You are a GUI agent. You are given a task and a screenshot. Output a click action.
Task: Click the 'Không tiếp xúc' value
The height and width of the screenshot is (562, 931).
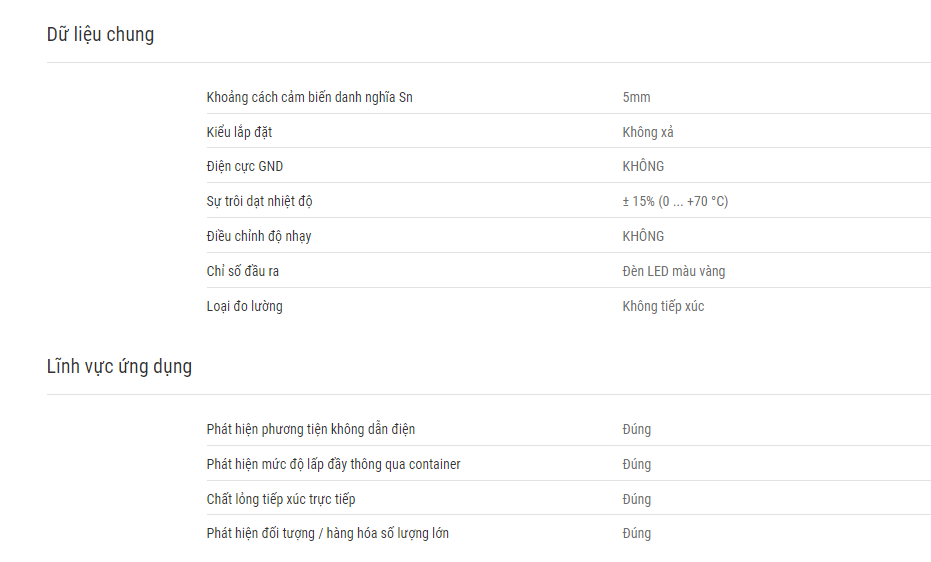[663, 306]
